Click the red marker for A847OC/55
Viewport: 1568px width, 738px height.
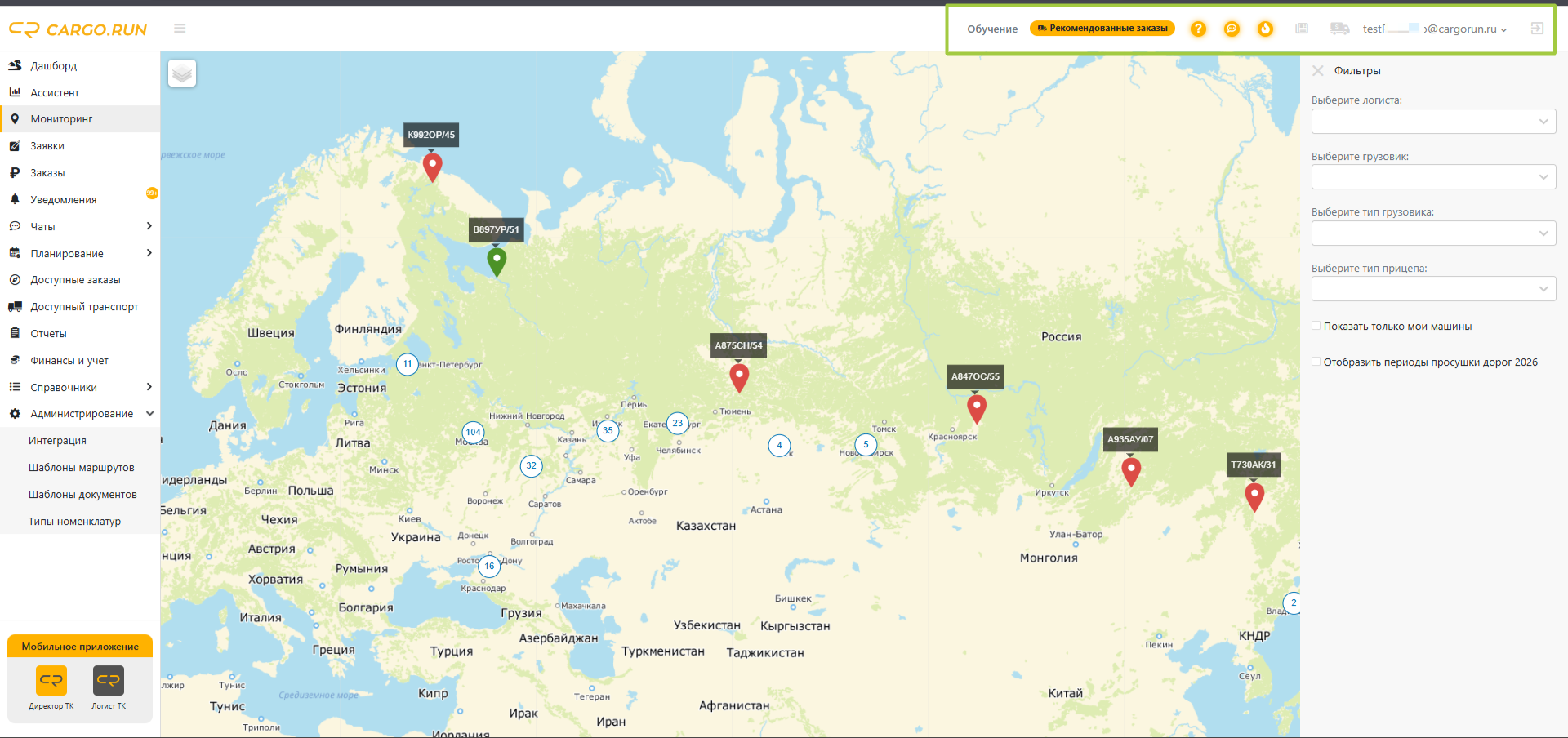click(976, 409)
